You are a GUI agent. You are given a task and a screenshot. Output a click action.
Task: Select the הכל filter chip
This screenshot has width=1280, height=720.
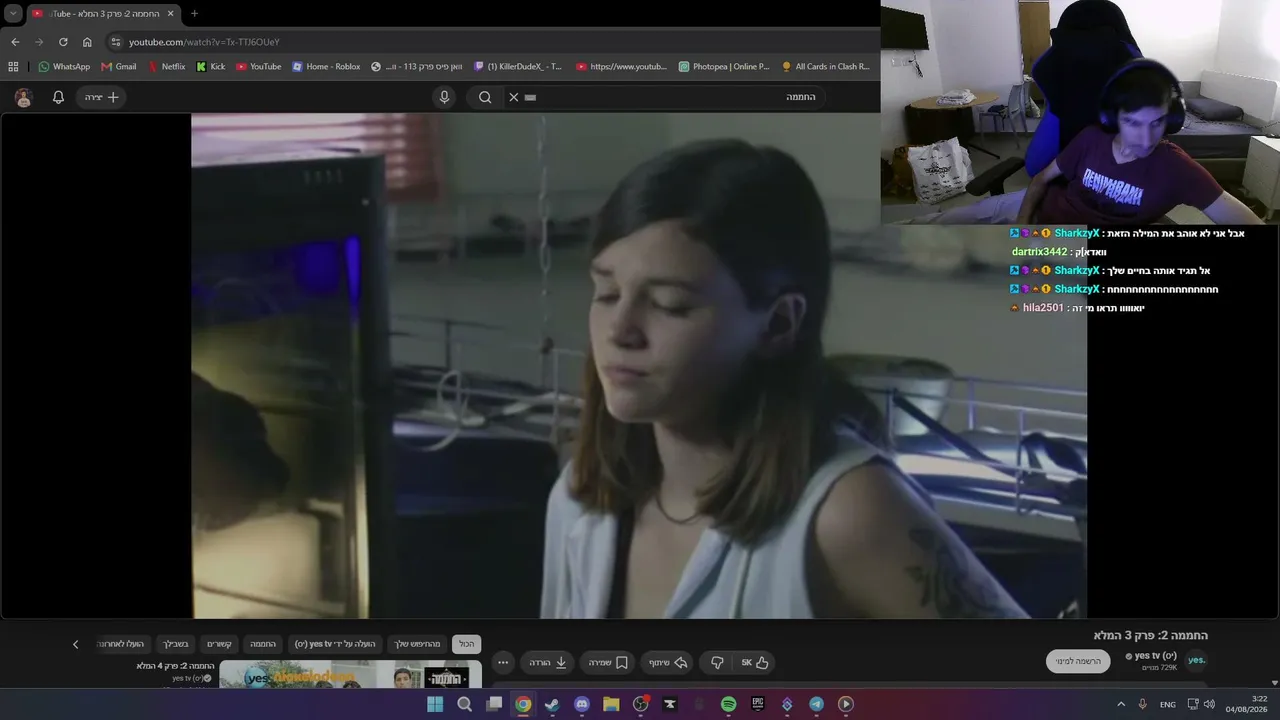(466, 644)
